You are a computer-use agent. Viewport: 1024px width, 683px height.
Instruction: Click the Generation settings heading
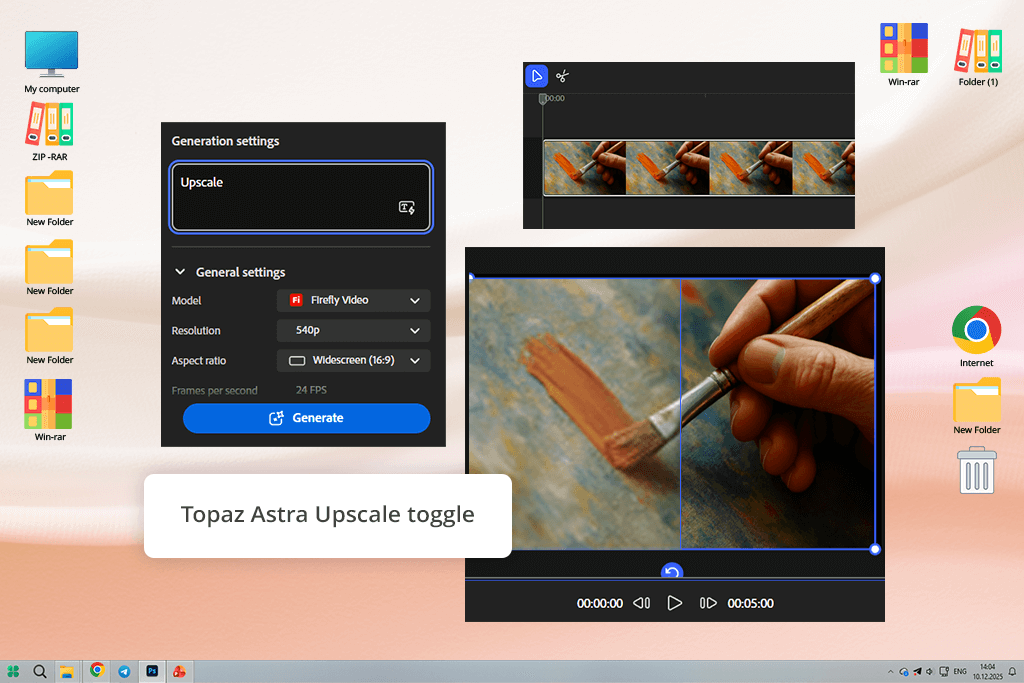pyautogui.click(x=225, y=141)
